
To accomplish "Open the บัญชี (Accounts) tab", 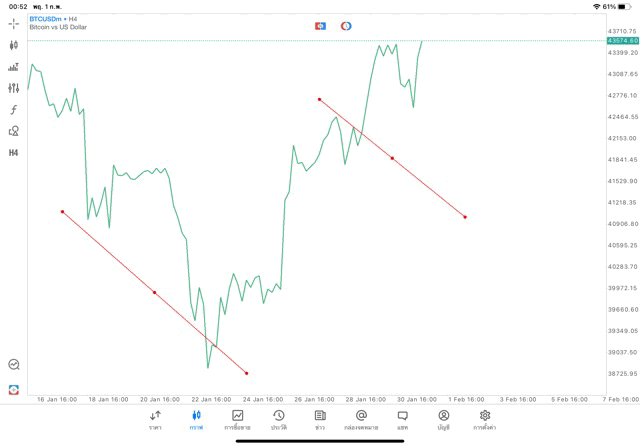I will click(443, 420).
